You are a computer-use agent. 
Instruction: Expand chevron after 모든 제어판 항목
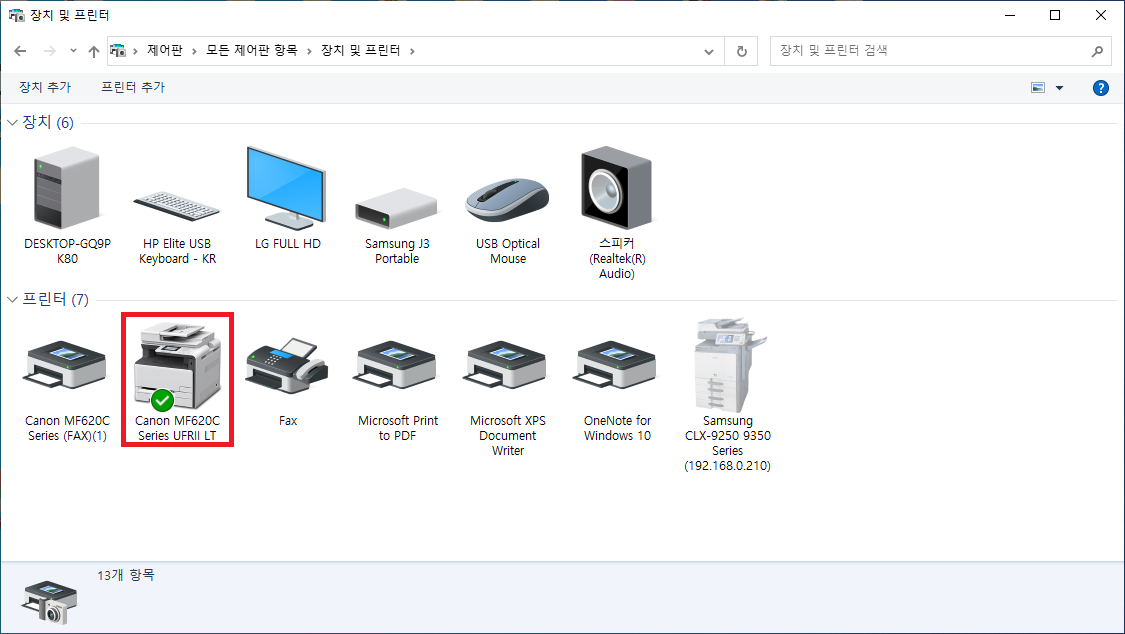coord(309,51)
